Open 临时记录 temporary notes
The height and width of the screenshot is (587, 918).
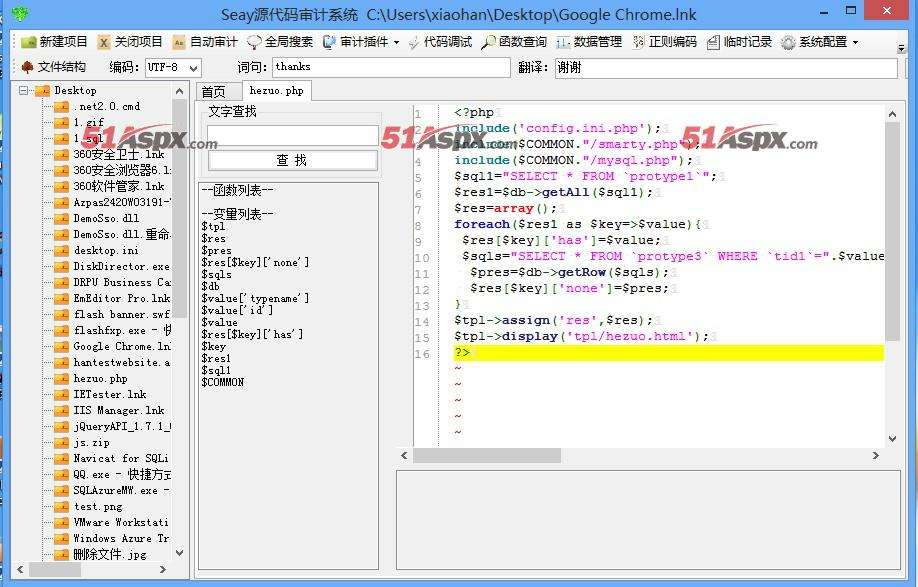(x=739, y=42)
